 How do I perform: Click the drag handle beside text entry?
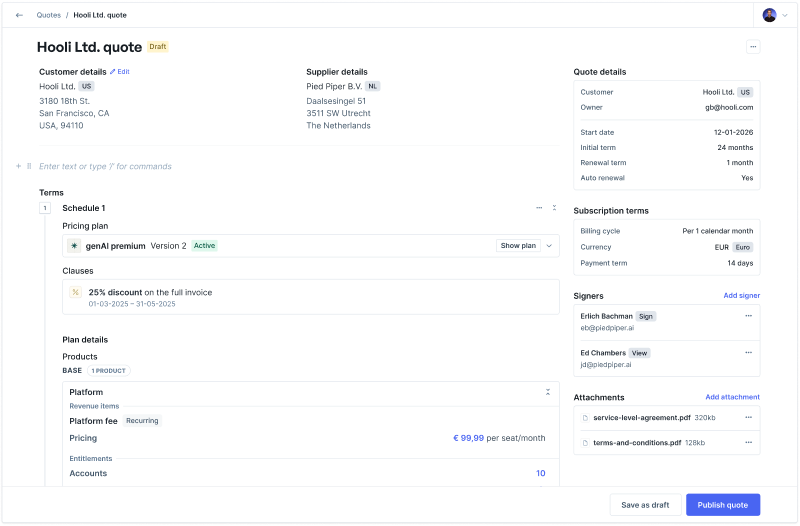coord(29,166)
